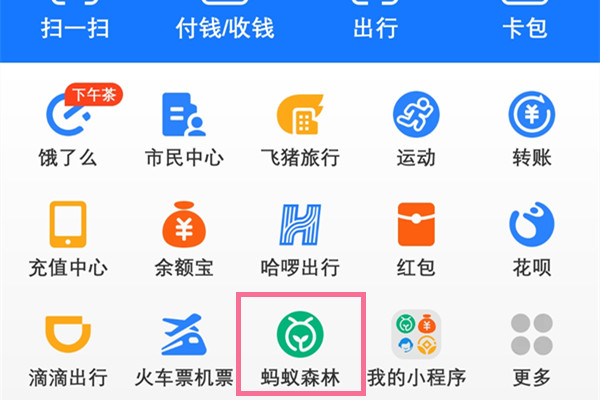Screen dimensions: 600x400
Task: Open 哈啰出行 bike service
Action: pyautogui.click(x=300, y=225)
